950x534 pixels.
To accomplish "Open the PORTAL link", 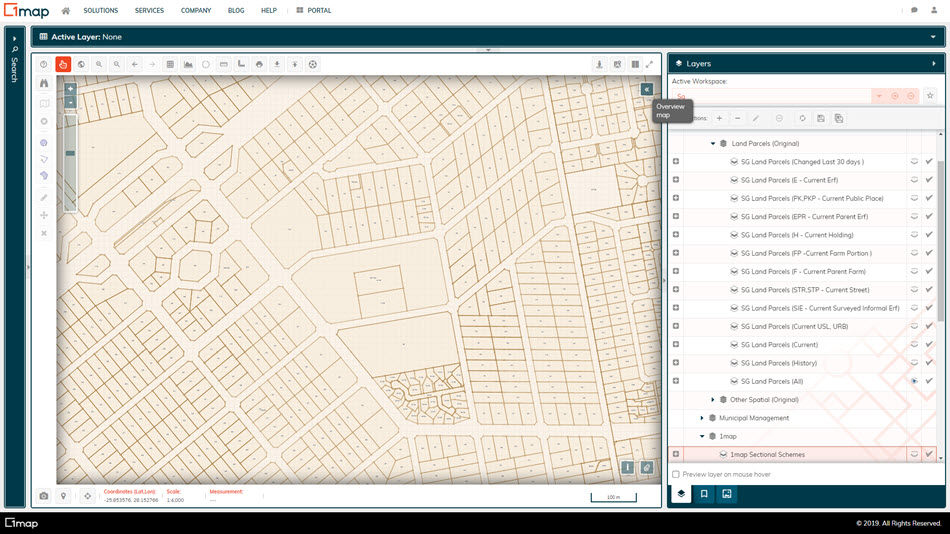I will (314, 10).
